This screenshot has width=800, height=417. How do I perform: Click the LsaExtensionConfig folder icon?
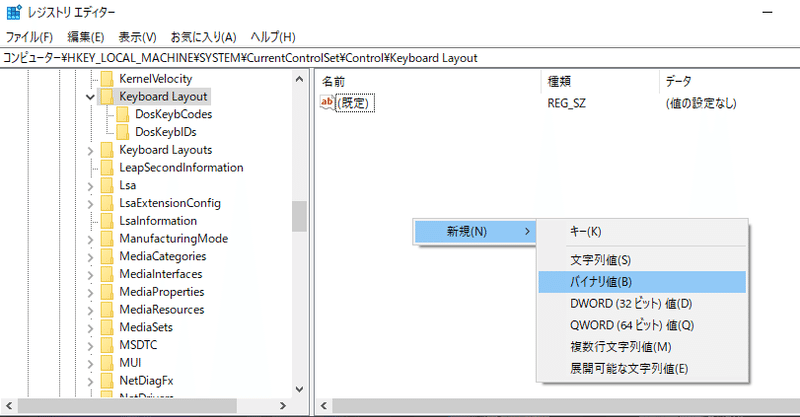(107, 203)
